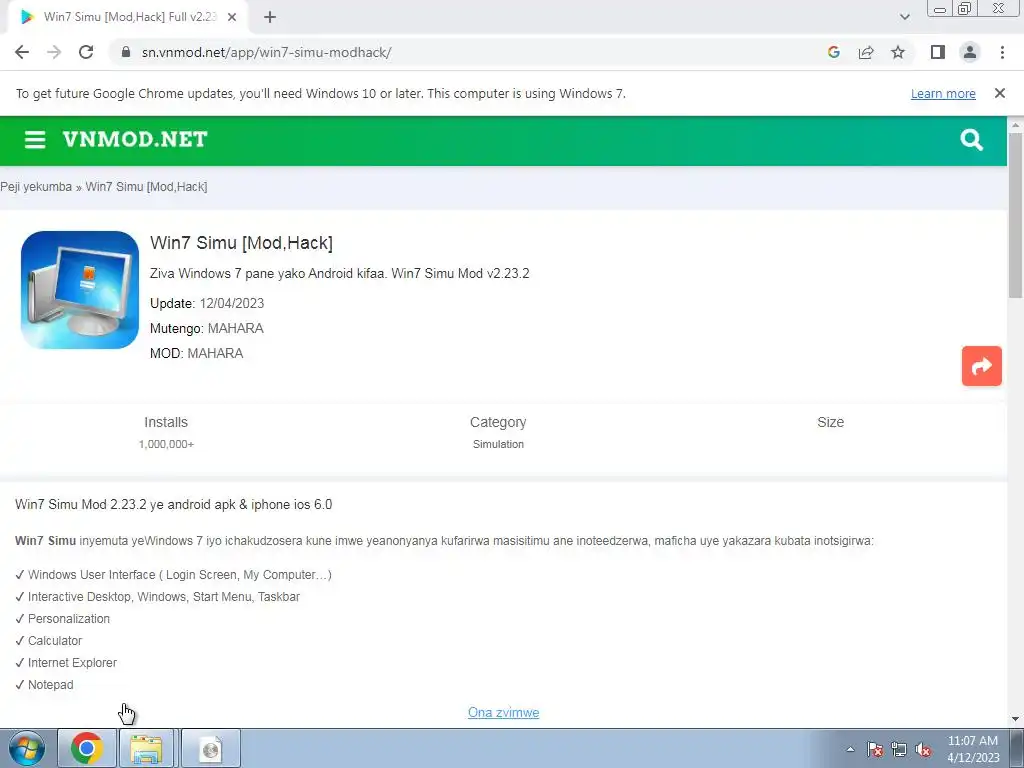
Task: Bookmark this tab with star icon
Action: 898,52
